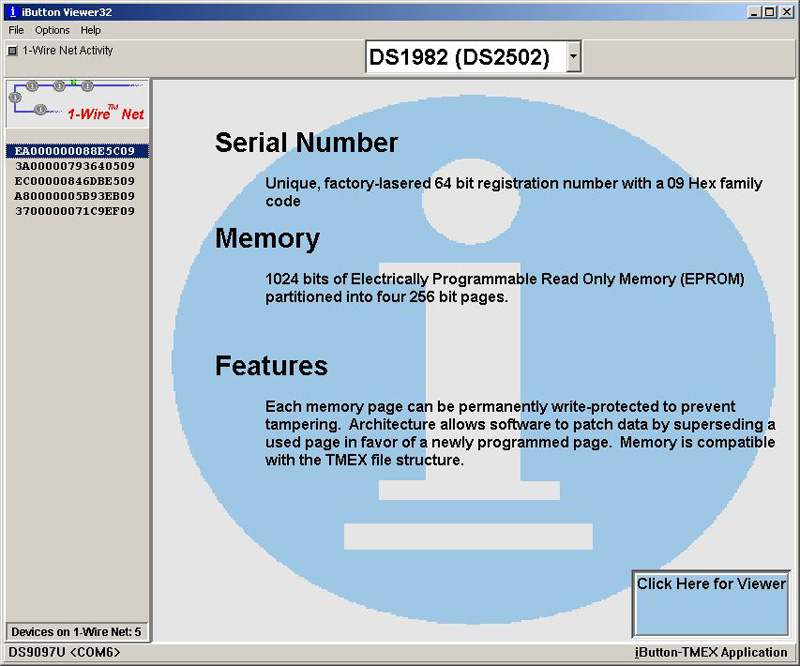Minimize the iButton Viewer32 window
Screen dimensions: 800x666
(755, 12)
